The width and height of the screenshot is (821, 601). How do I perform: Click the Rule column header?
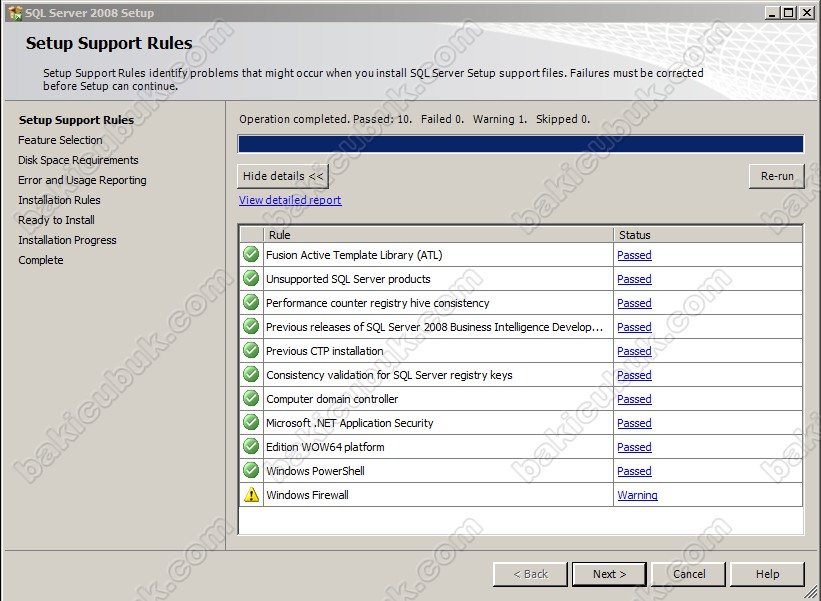click(x=439, y=235)
